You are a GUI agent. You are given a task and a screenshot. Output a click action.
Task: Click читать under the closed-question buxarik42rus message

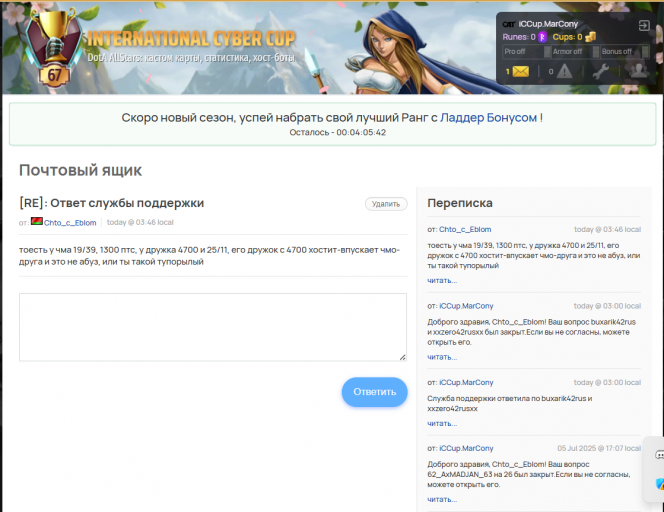442,357
